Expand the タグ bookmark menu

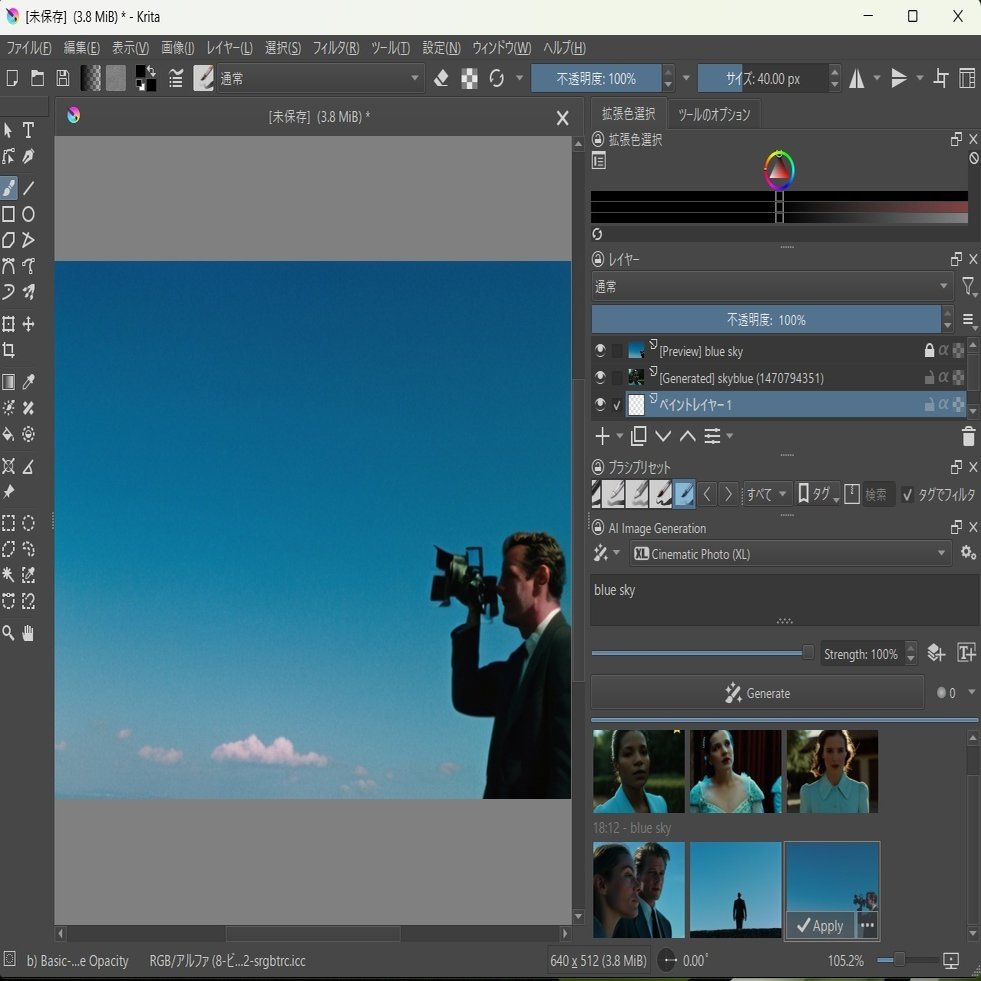click(x=818, y=494)
